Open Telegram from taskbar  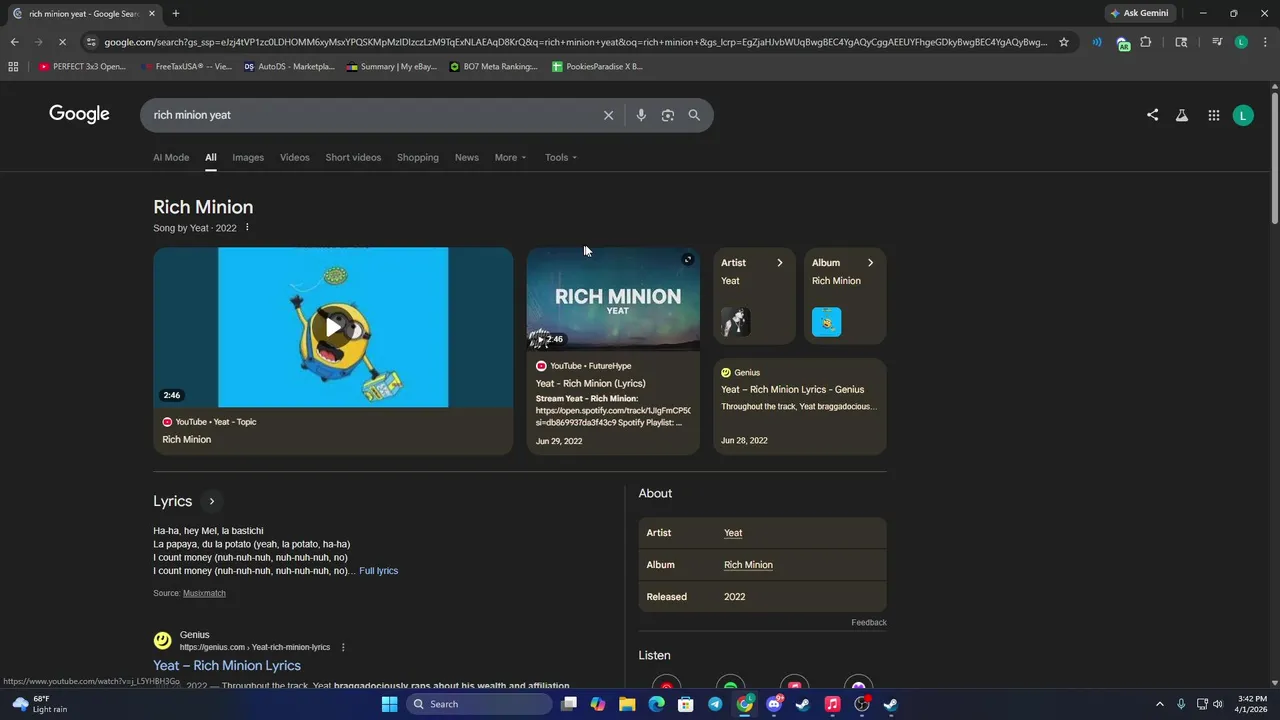pos(715,704)
